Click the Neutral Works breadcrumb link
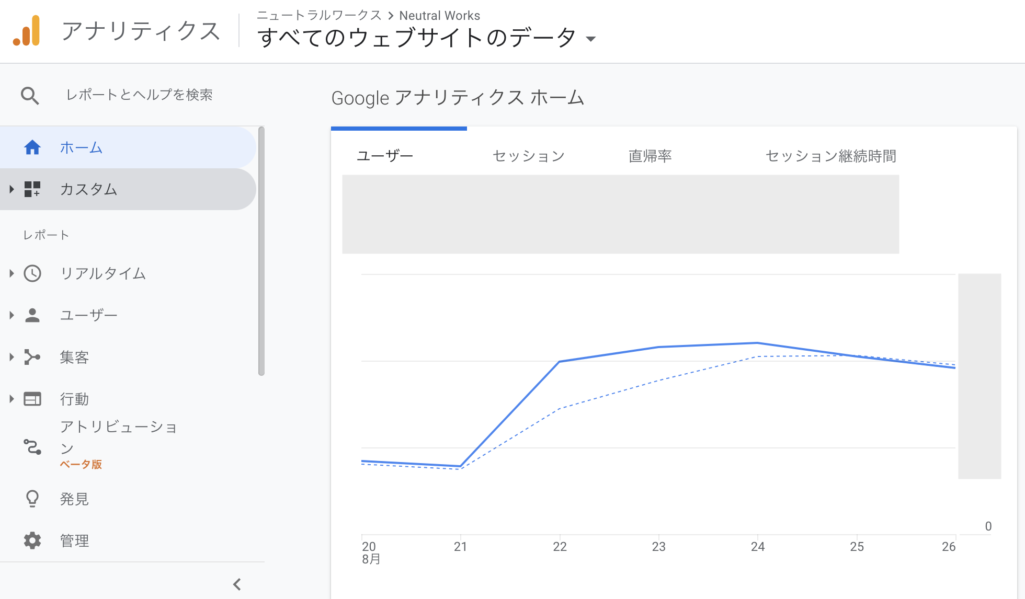The width and height of the screenshot is (1025, 599). tap(438, 15)
